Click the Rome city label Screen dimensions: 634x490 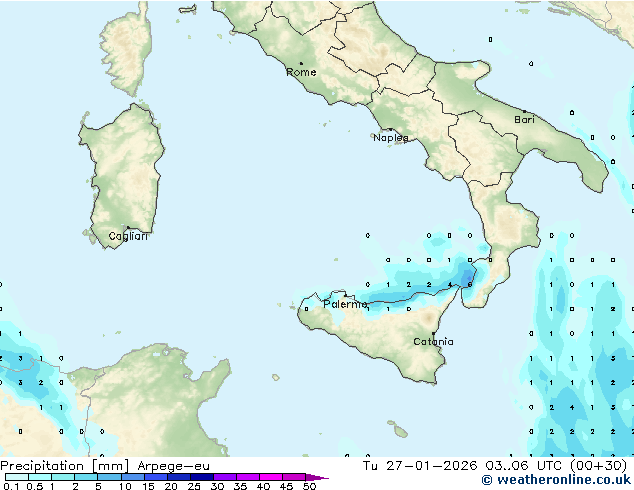(301, 72)
